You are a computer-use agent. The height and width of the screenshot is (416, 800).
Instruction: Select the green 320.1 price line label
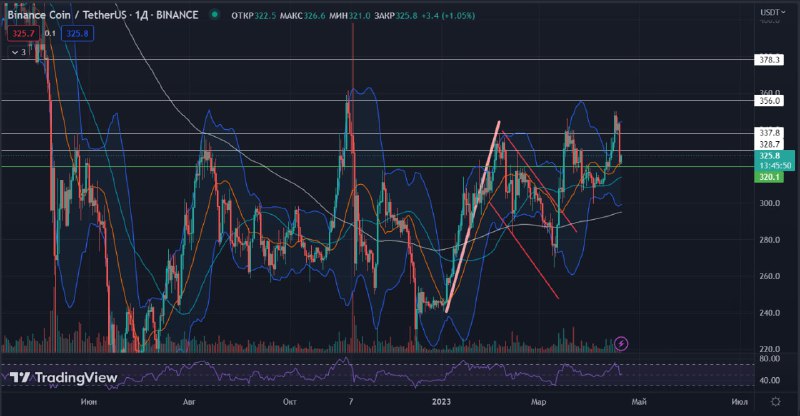pyautogui.click(x=769, y=177)
